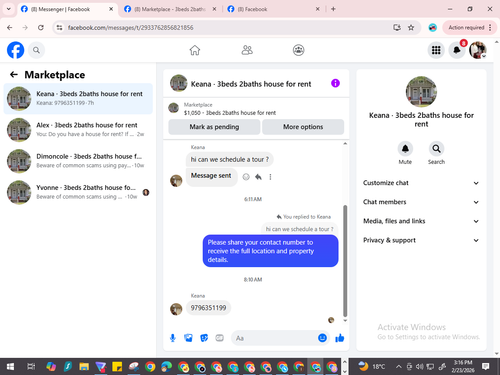Click the More options button
This screenshot has width=500, height=375.
pyautogui.click(x=303, y=127)
